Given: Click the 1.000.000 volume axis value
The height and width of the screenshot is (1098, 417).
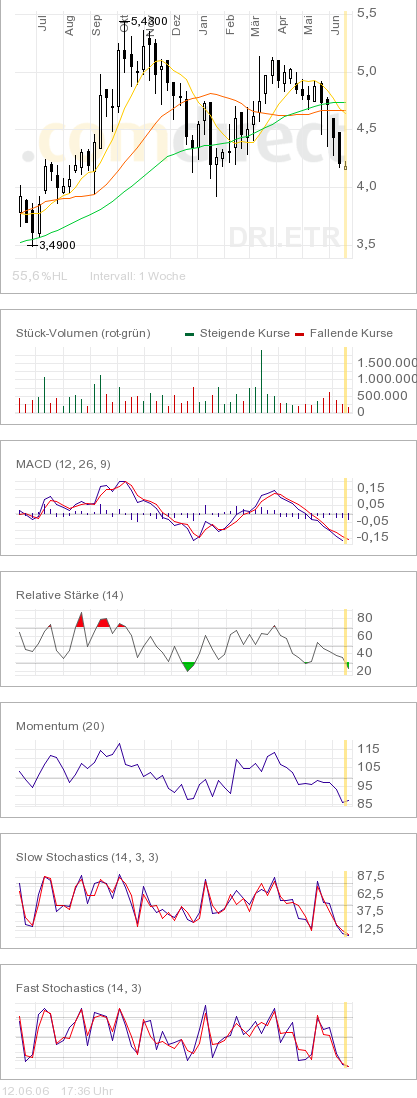Looking at the screenshot, I should [x=388, y=379].
